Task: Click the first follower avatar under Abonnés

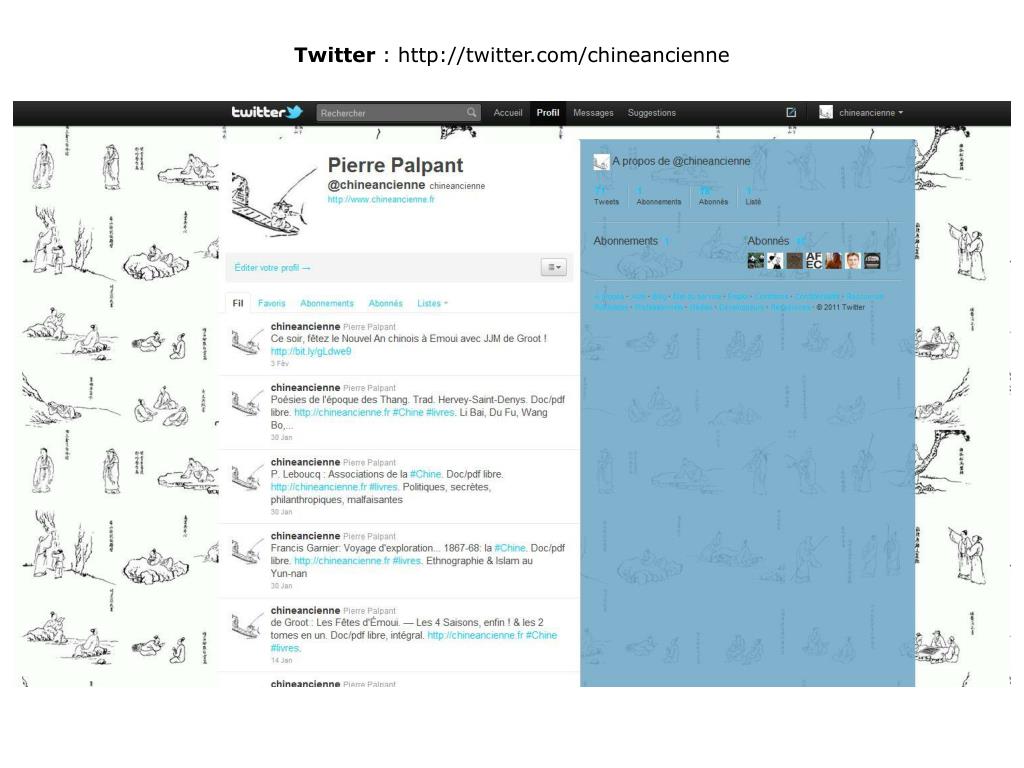Action: [x=756, y=261]
